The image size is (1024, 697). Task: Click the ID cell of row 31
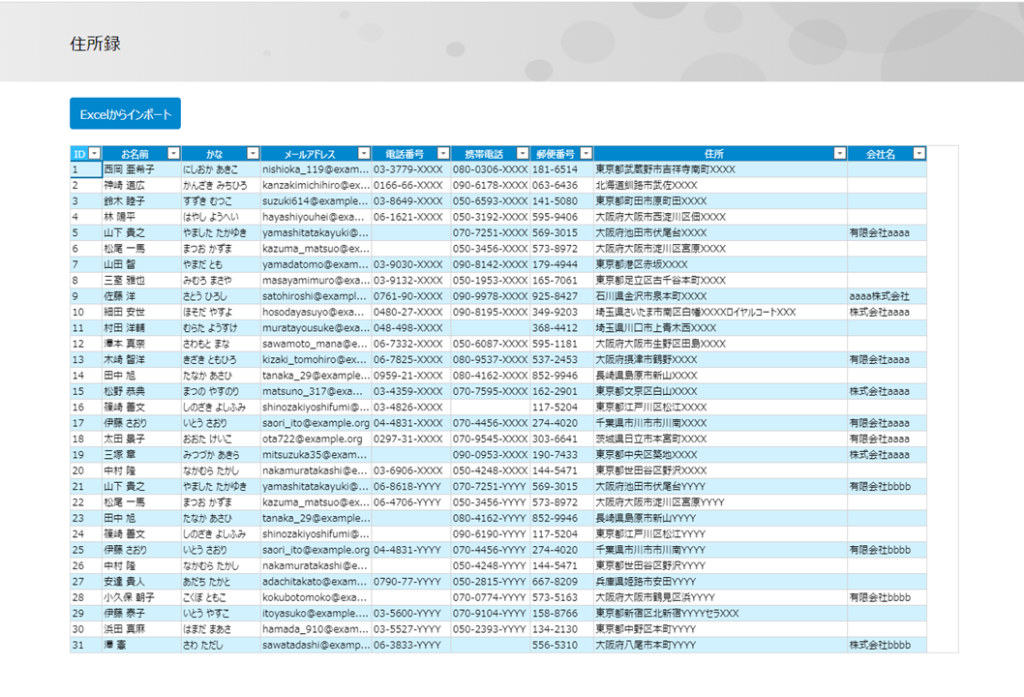84,645
